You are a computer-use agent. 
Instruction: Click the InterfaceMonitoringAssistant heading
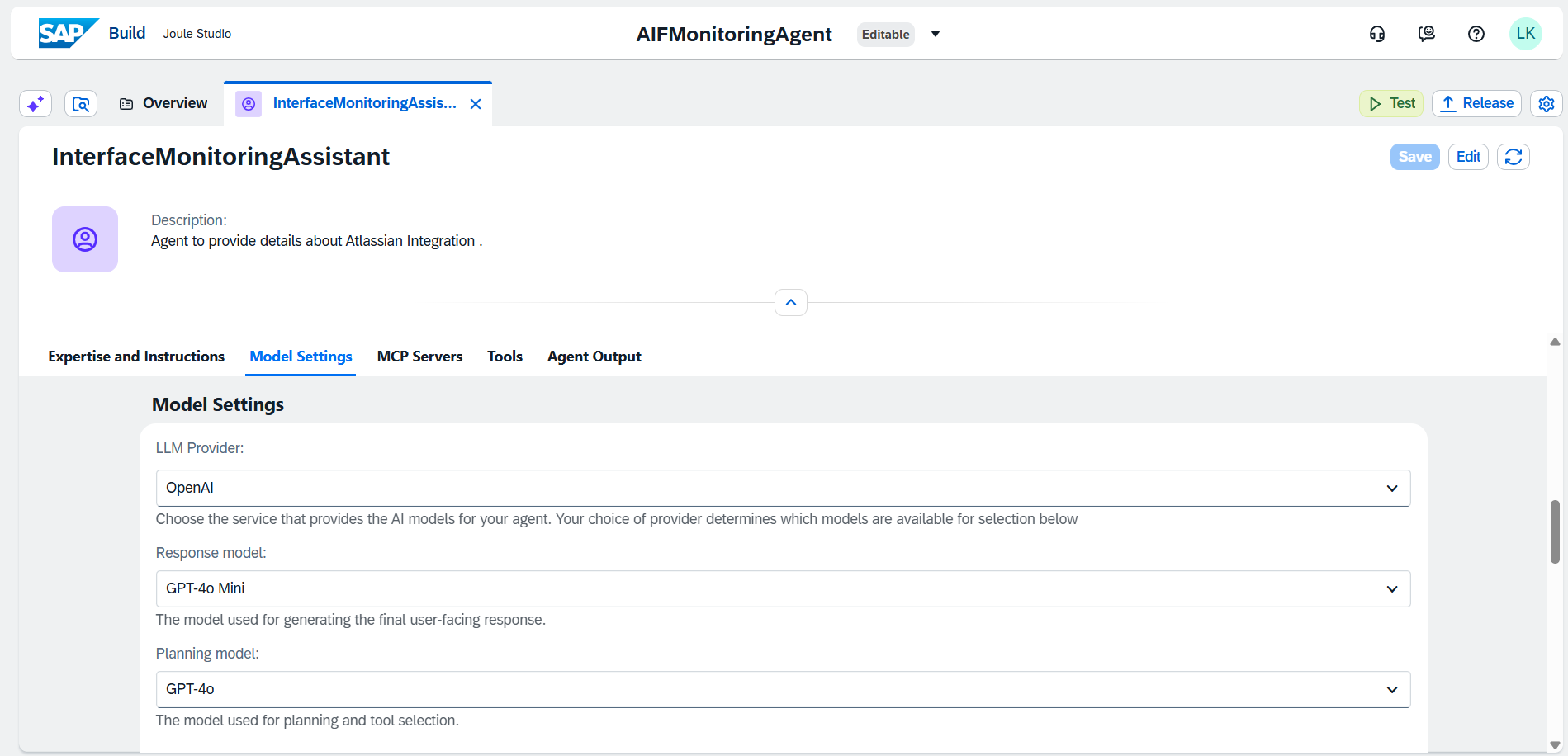coord(220,157)
